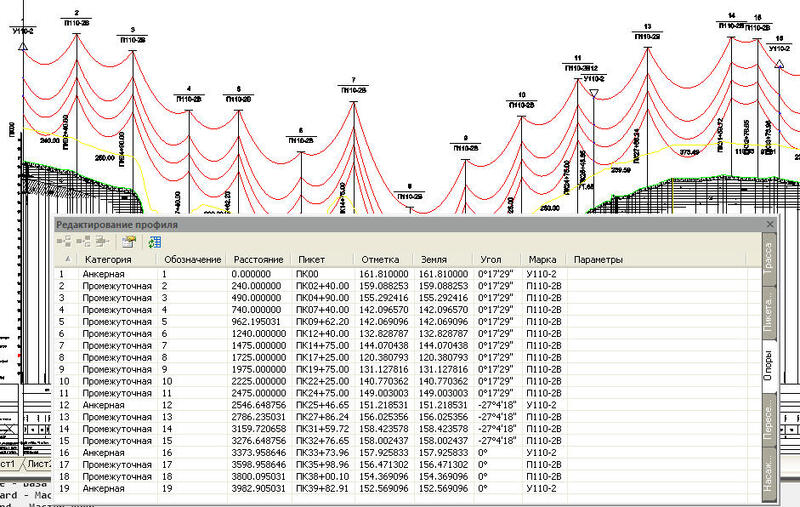Screen dimensions: 800x507
Task: Switch to the Лист2 sheet tab
Action: [x=40, y=464]
